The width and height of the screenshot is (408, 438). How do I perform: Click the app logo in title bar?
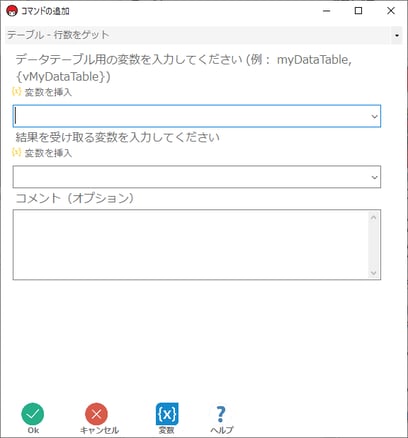click(12, 11)
